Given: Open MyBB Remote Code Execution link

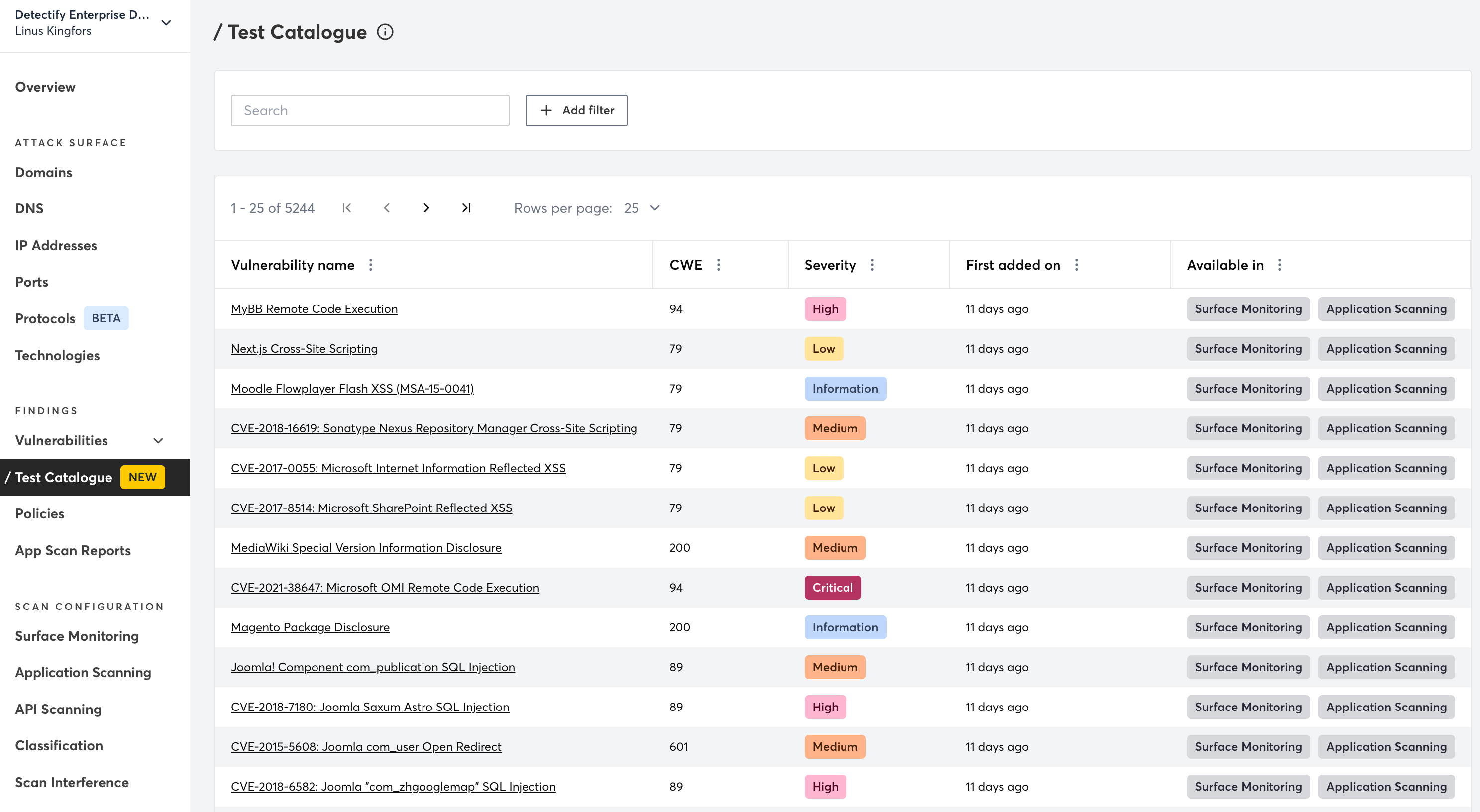Looking at the screenshot, I should (x=314, y=309).
